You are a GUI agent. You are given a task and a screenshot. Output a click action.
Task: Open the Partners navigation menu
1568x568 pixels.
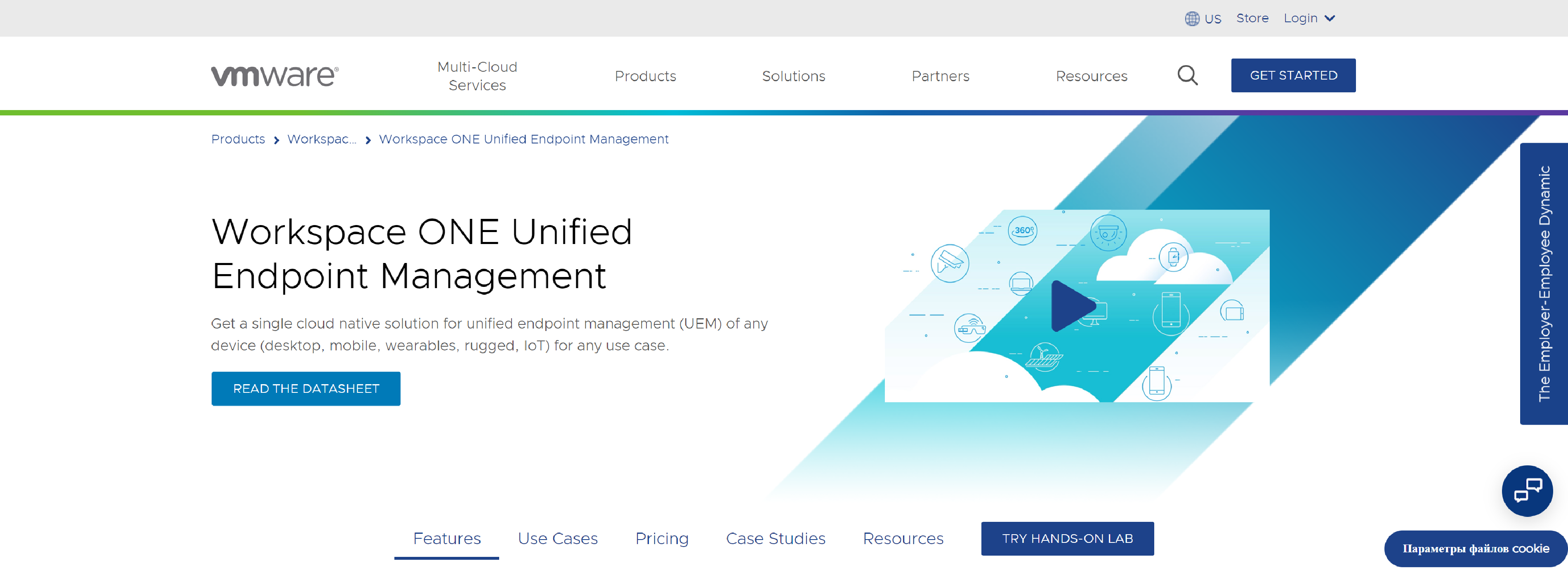click(x=940, y=76)
